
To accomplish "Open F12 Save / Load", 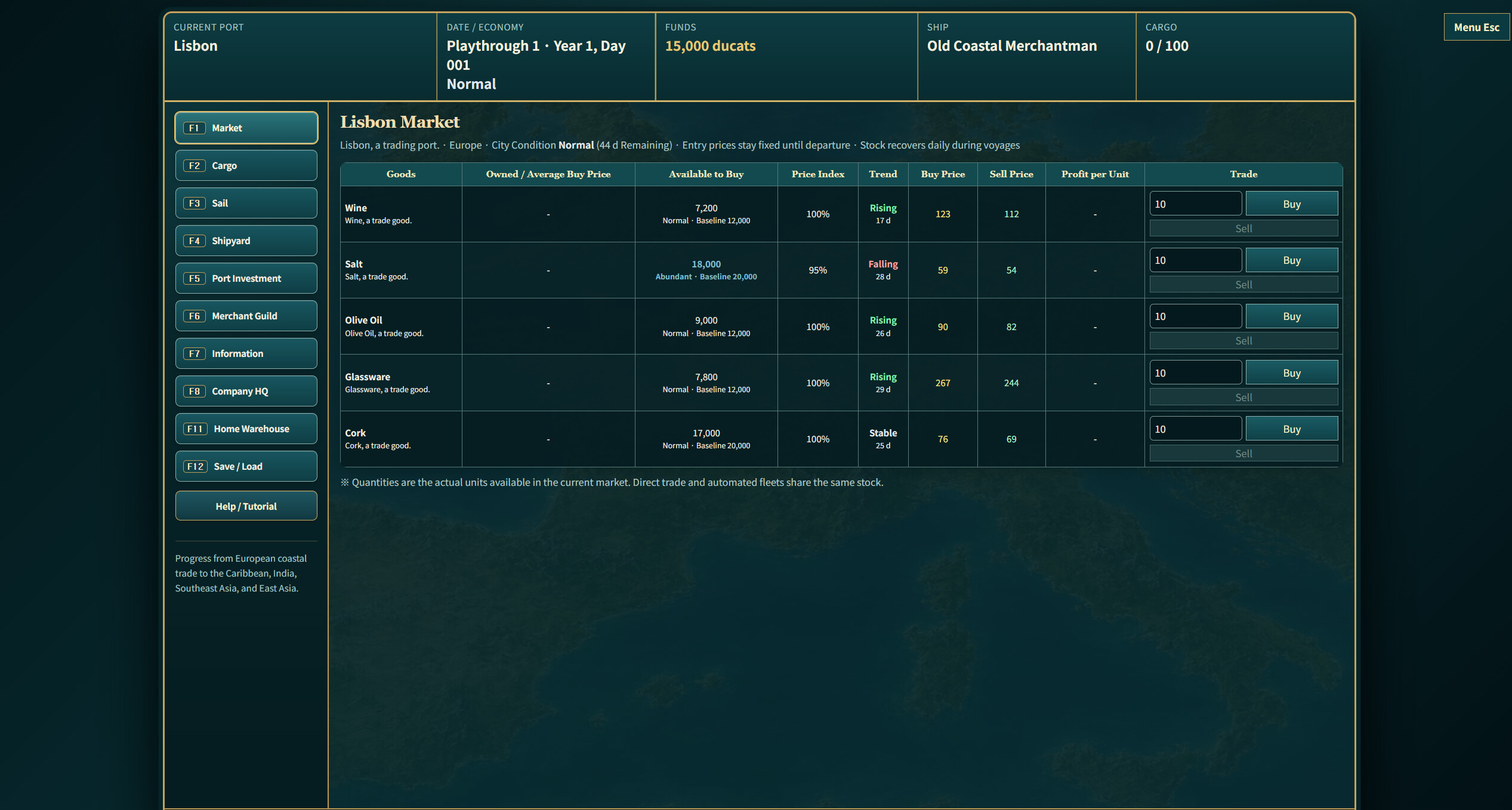I will [246, 466].
